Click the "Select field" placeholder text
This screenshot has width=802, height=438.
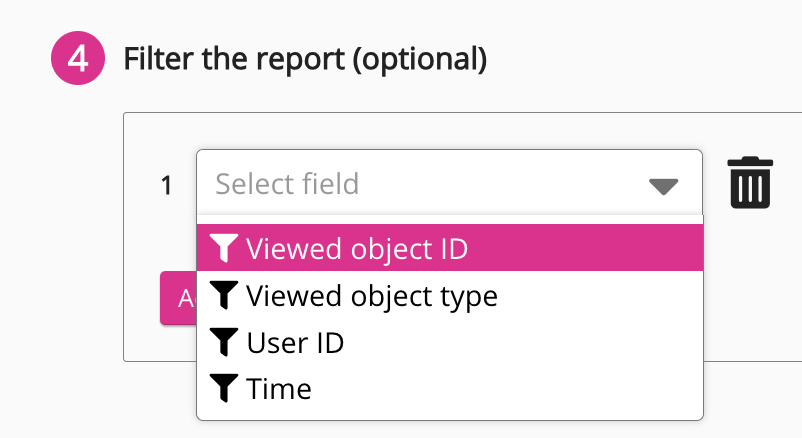(287, 184)
